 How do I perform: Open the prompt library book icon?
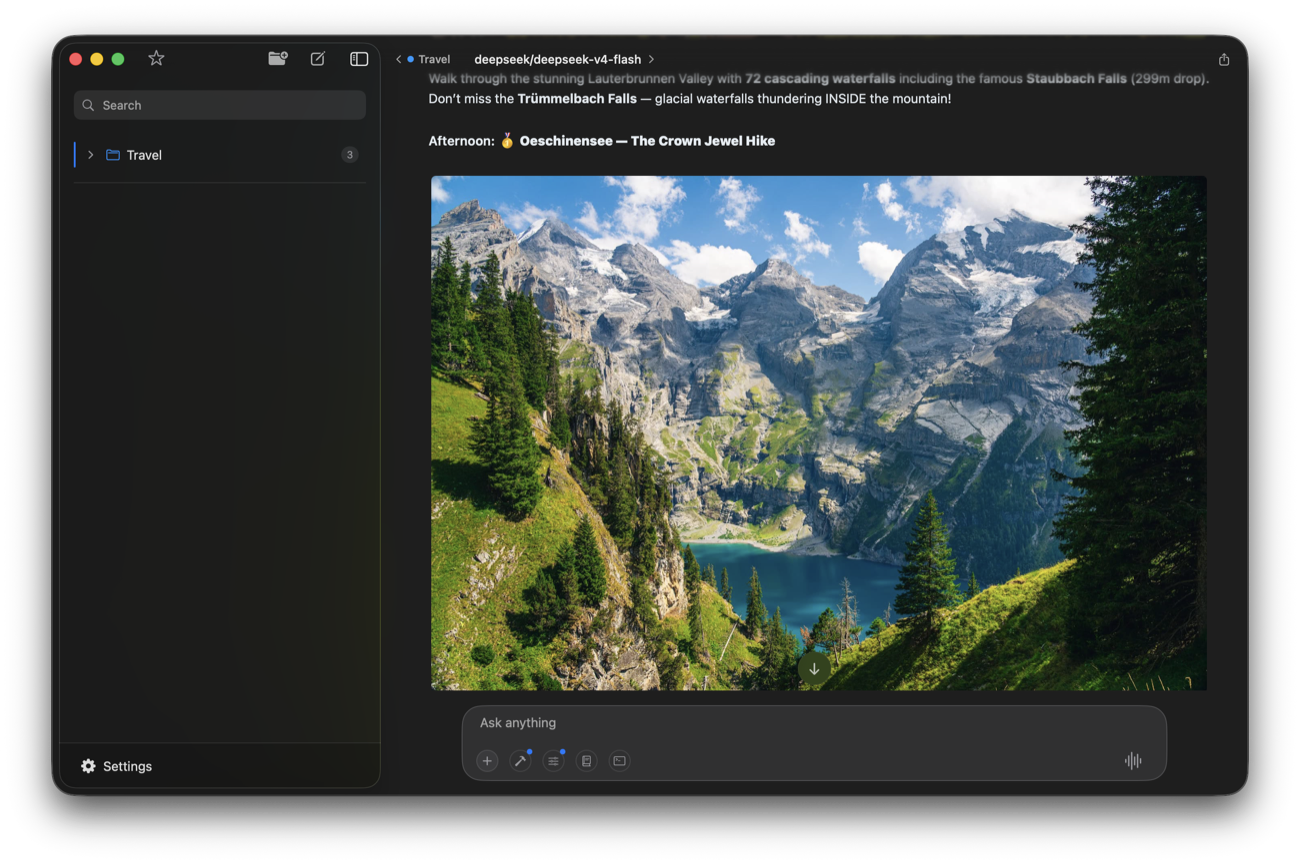point(587,761)
